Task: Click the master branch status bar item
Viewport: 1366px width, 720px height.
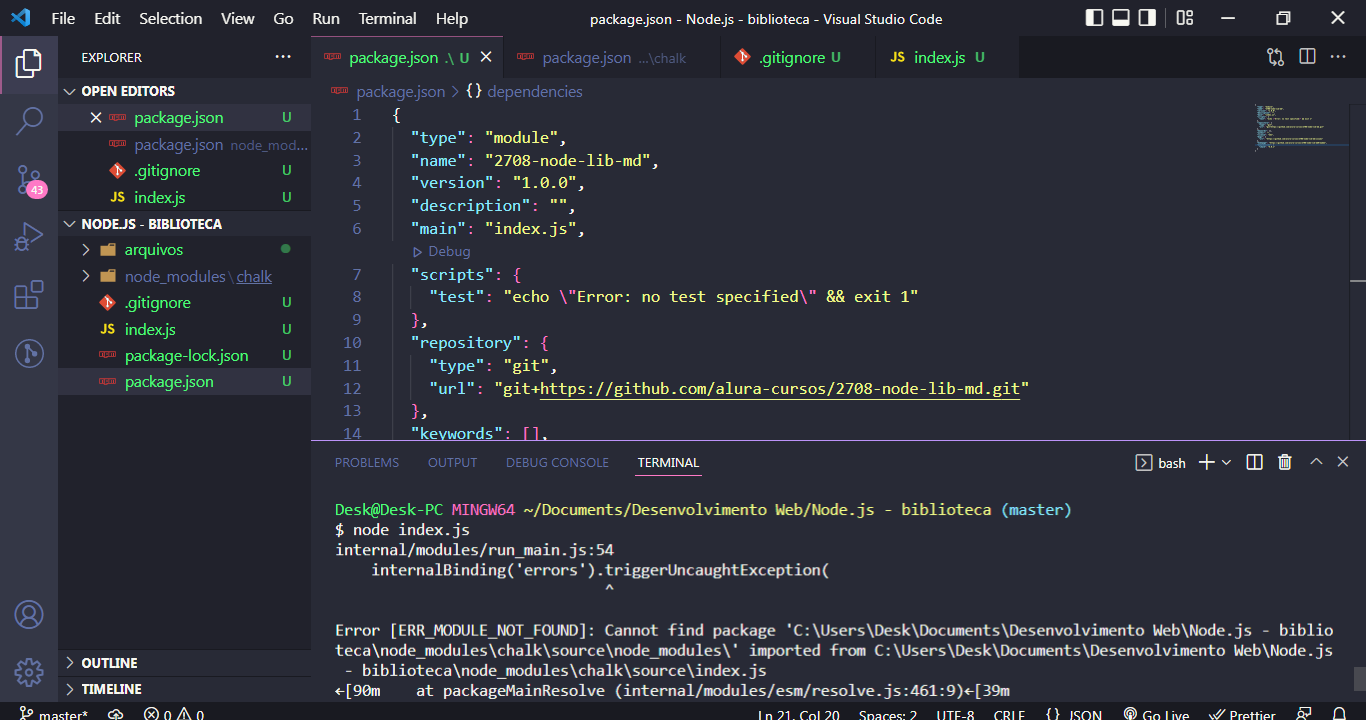Action: 53,714
